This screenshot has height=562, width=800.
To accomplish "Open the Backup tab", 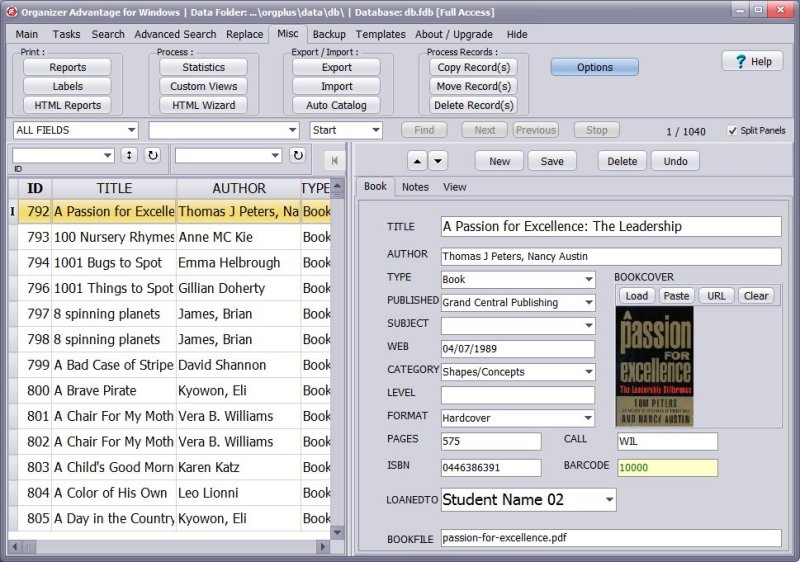I will 329,34.
